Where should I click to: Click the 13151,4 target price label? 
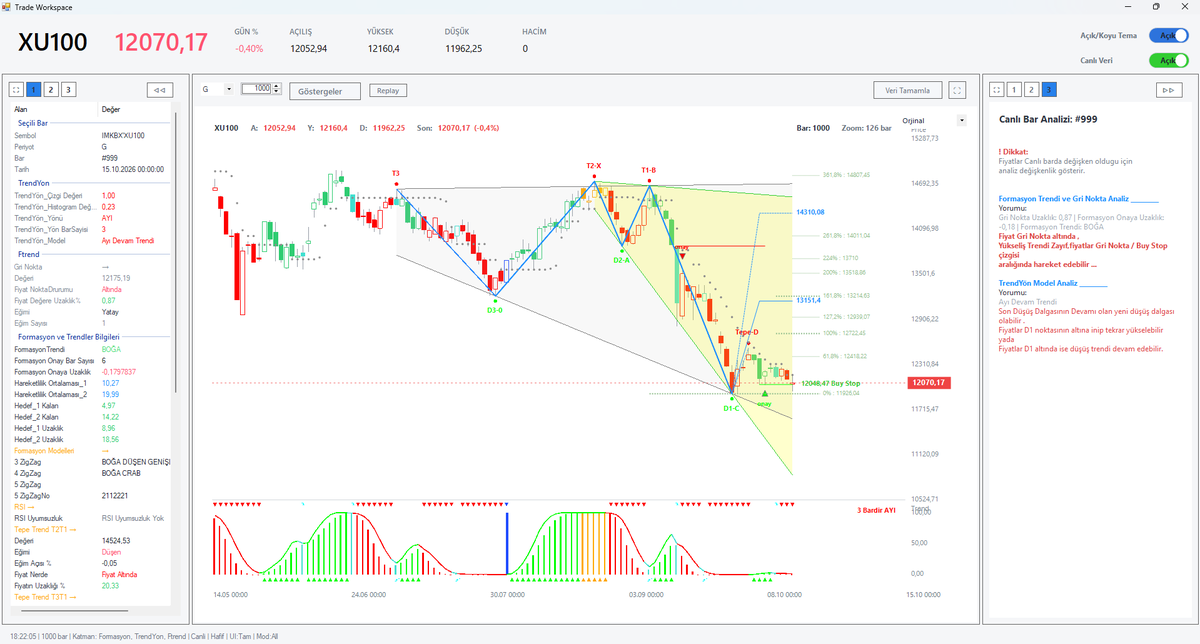[808, 299]
